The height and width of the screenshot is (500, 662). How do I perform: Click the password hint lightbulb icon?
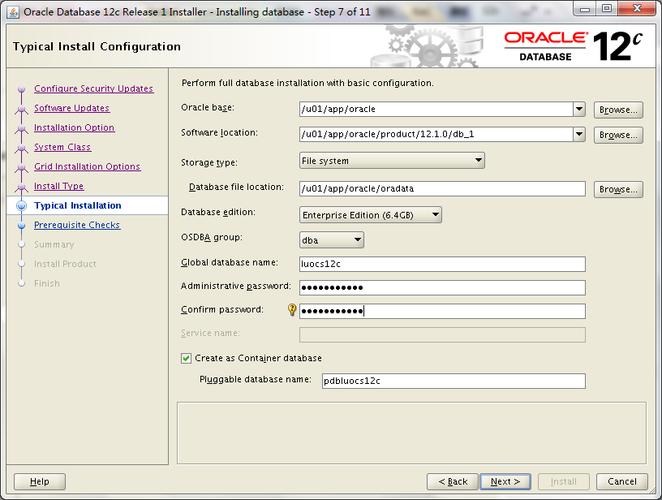coord(293,311)
